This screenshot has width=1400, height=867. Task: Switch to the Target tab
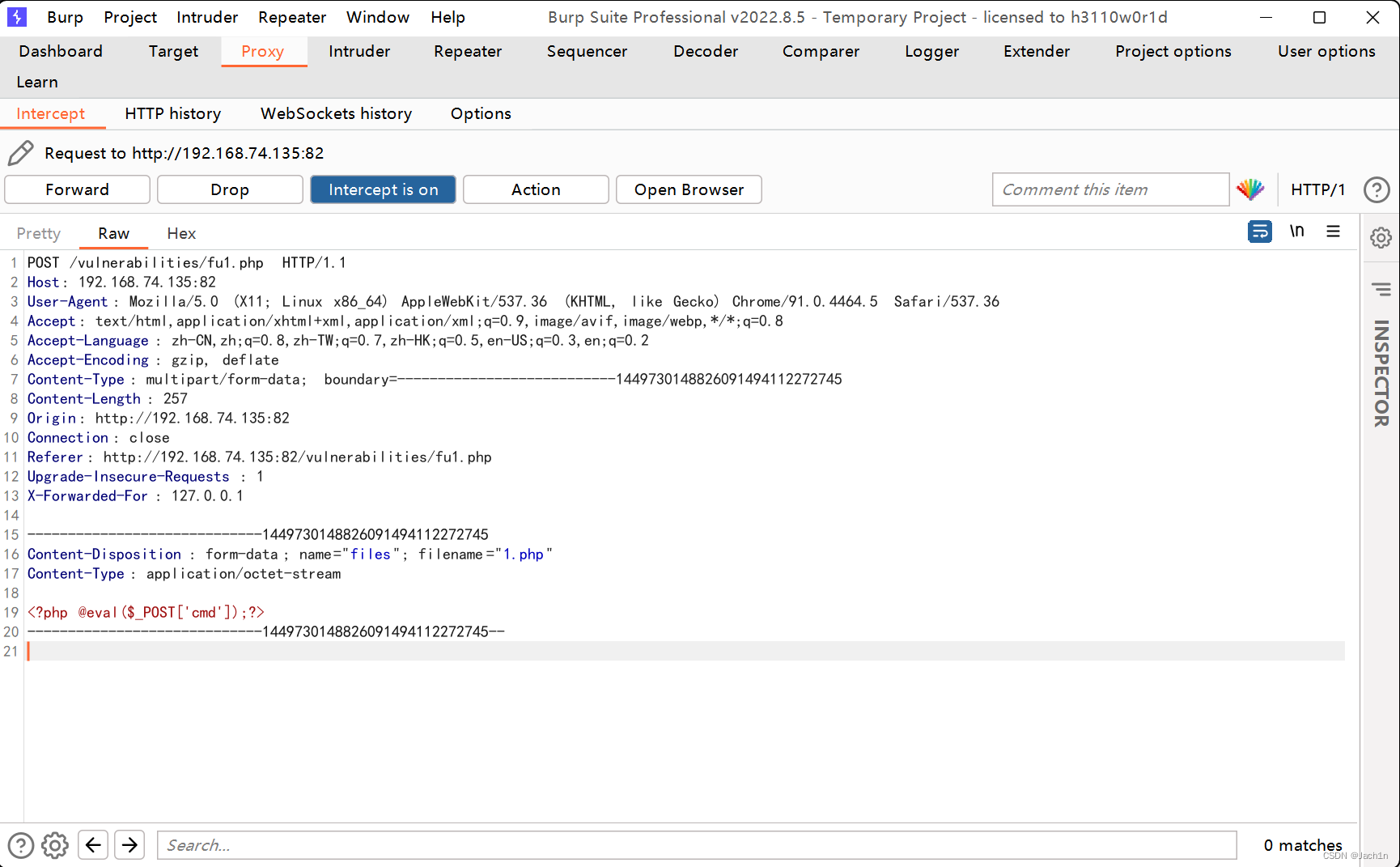(x=173, y=51)
